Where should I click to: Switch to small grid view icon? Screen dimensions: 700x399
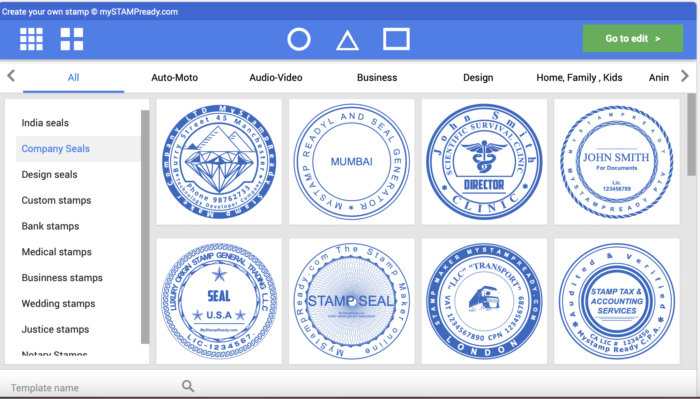coord(32,39)
